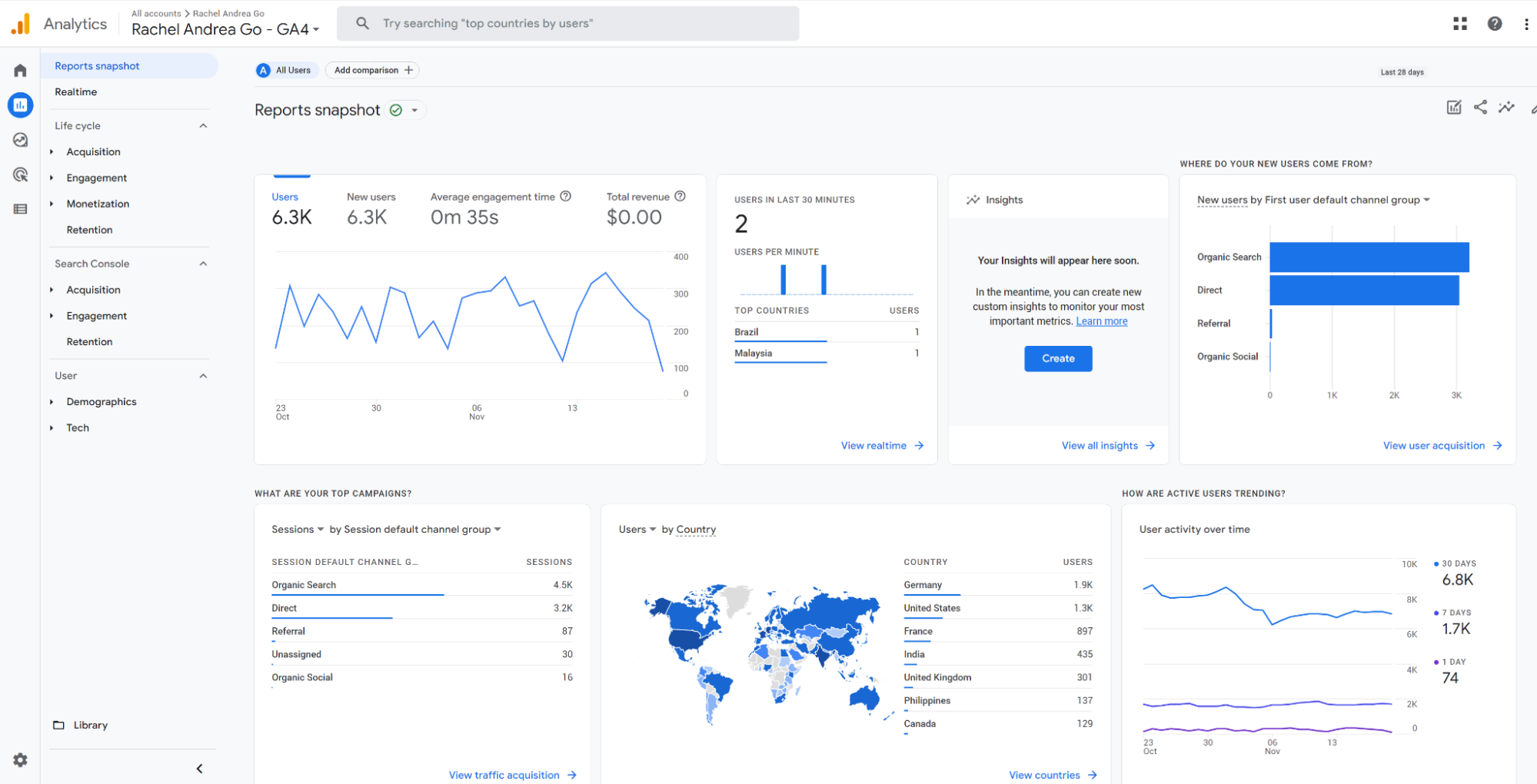The width and height of the screenshot is (1537, 784).
Task: Click the Share this report icon
Action: click(1480, 107)
